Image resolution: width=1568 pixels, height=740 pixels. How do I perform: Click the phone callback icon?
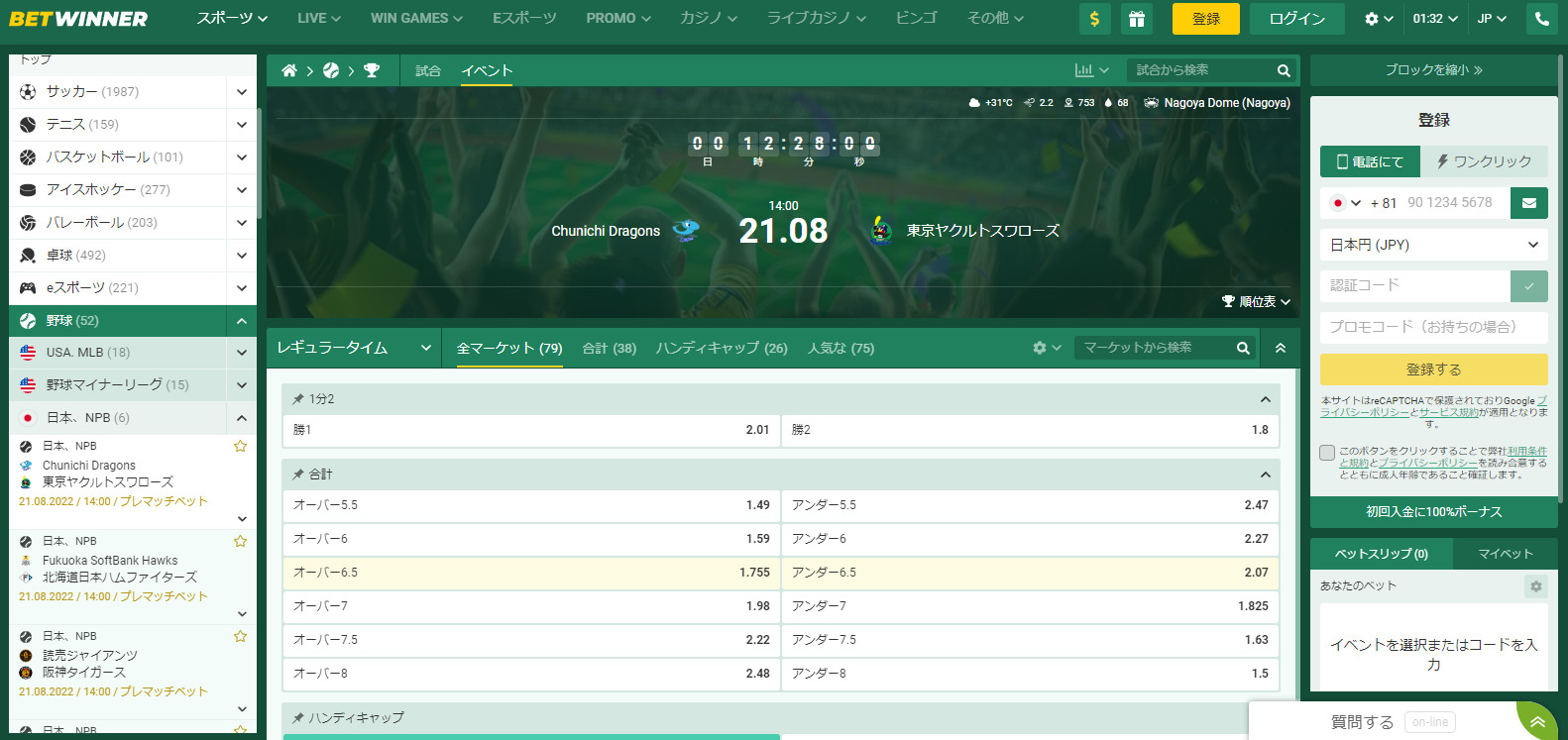coord(1541,19)
